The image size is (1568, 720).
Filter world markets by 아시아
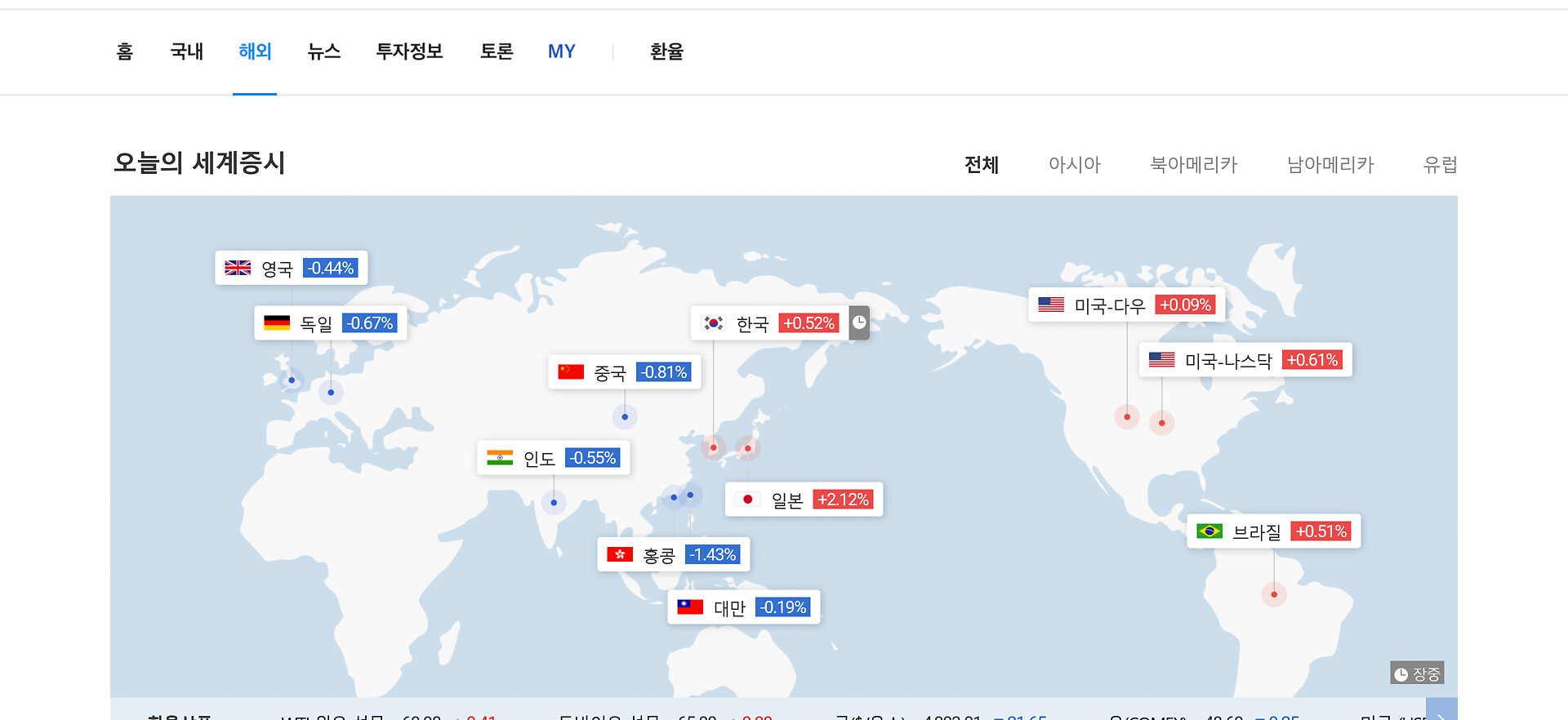(1075, 165)
